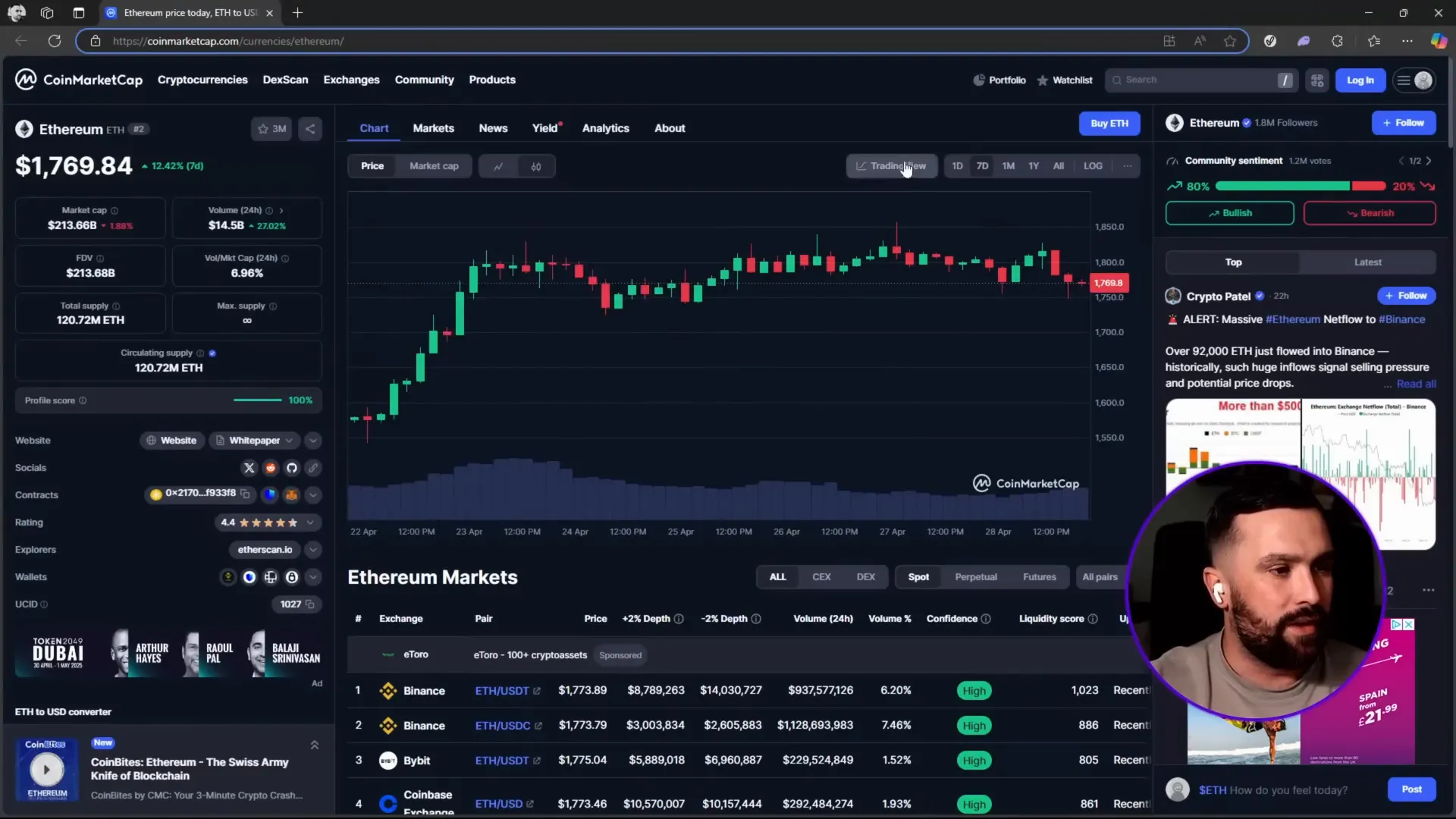Copy the 0x2170...f933f8 contract address
This screenshot has width=1456, height=819.
[245, 494]
